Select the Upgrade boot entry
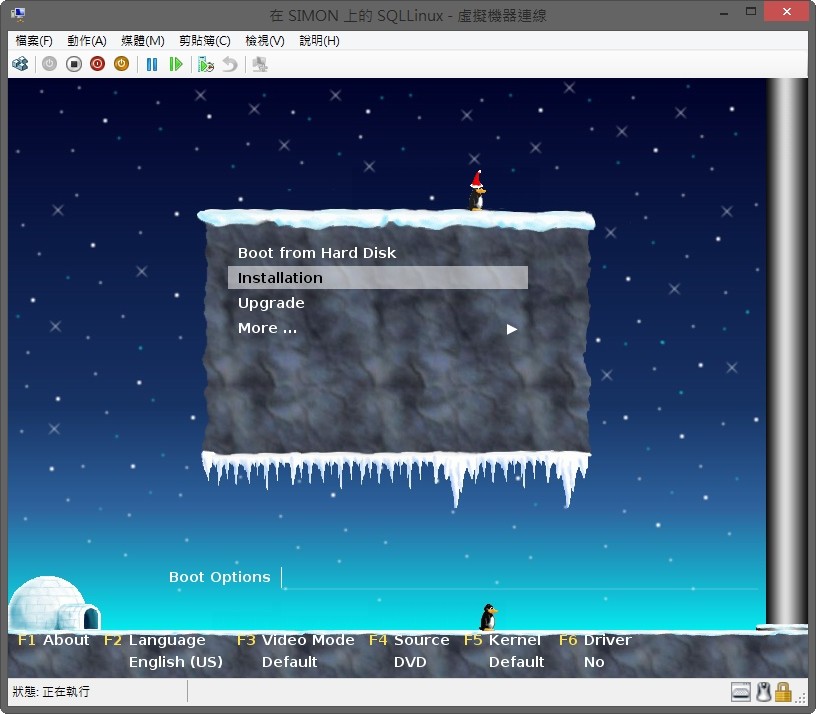Image resolution: width=816 pixels, height=714 pixels. (x=271, y=303)
